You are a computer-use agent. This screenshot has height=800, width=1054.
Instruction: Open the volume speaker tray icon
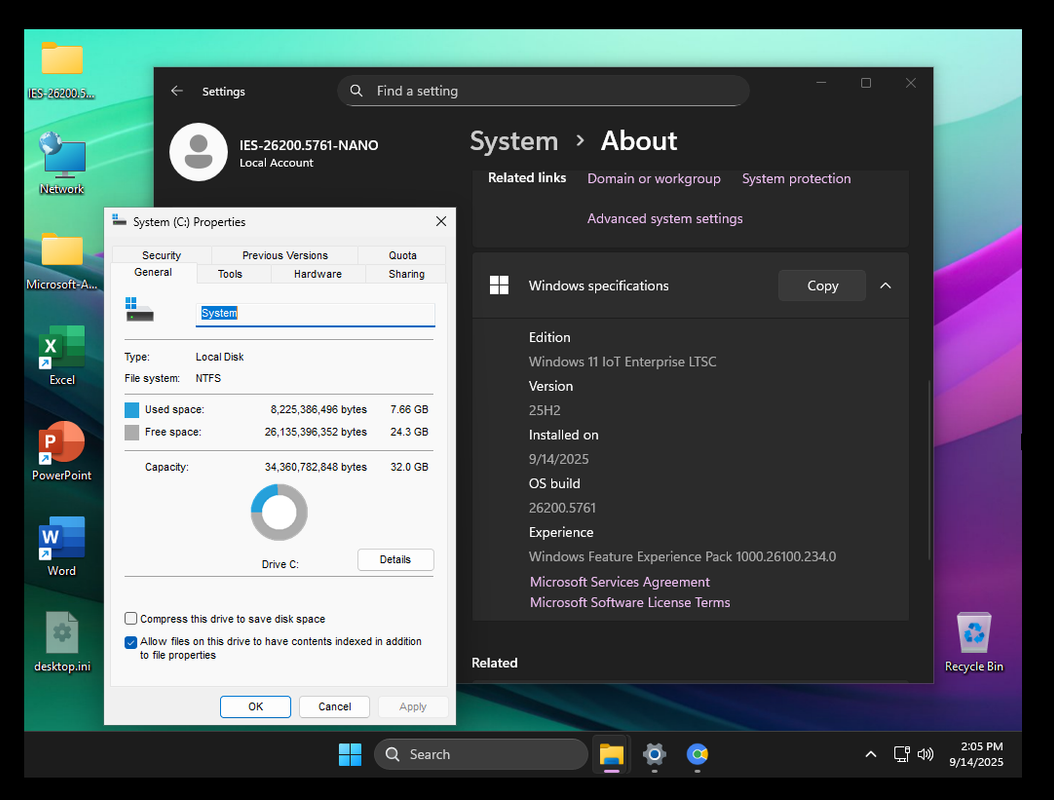click(926, 754)
